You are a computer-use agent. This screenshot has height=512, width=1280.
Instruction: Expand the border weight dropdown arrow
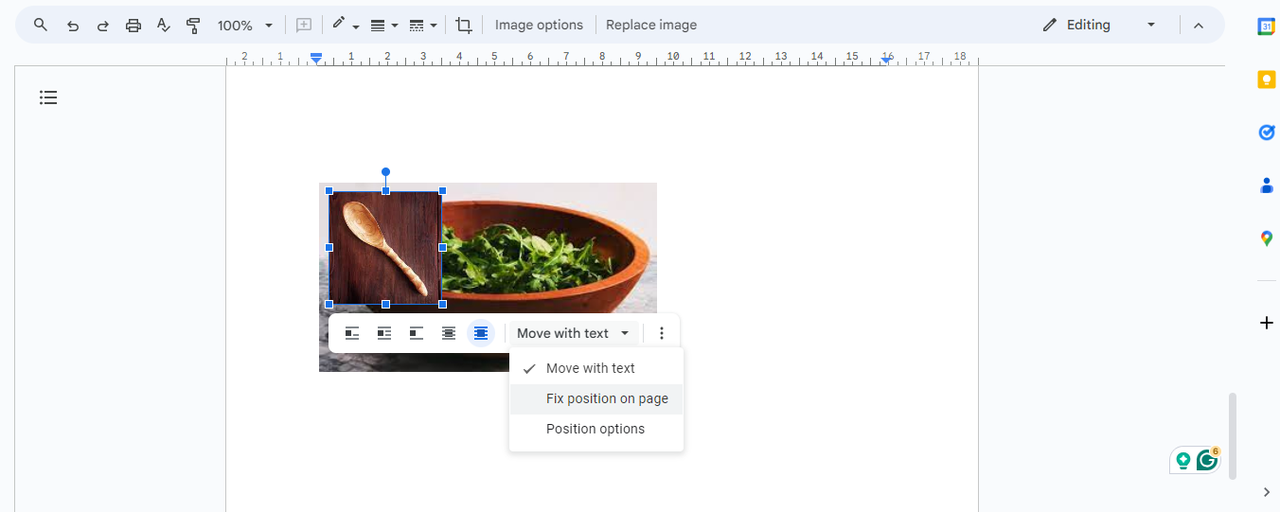(395, 26)
